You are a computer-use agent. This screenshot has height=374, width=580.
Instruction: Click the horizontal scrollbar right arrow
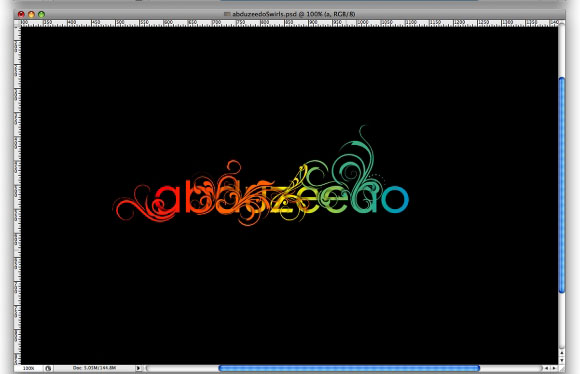point(554,368)
